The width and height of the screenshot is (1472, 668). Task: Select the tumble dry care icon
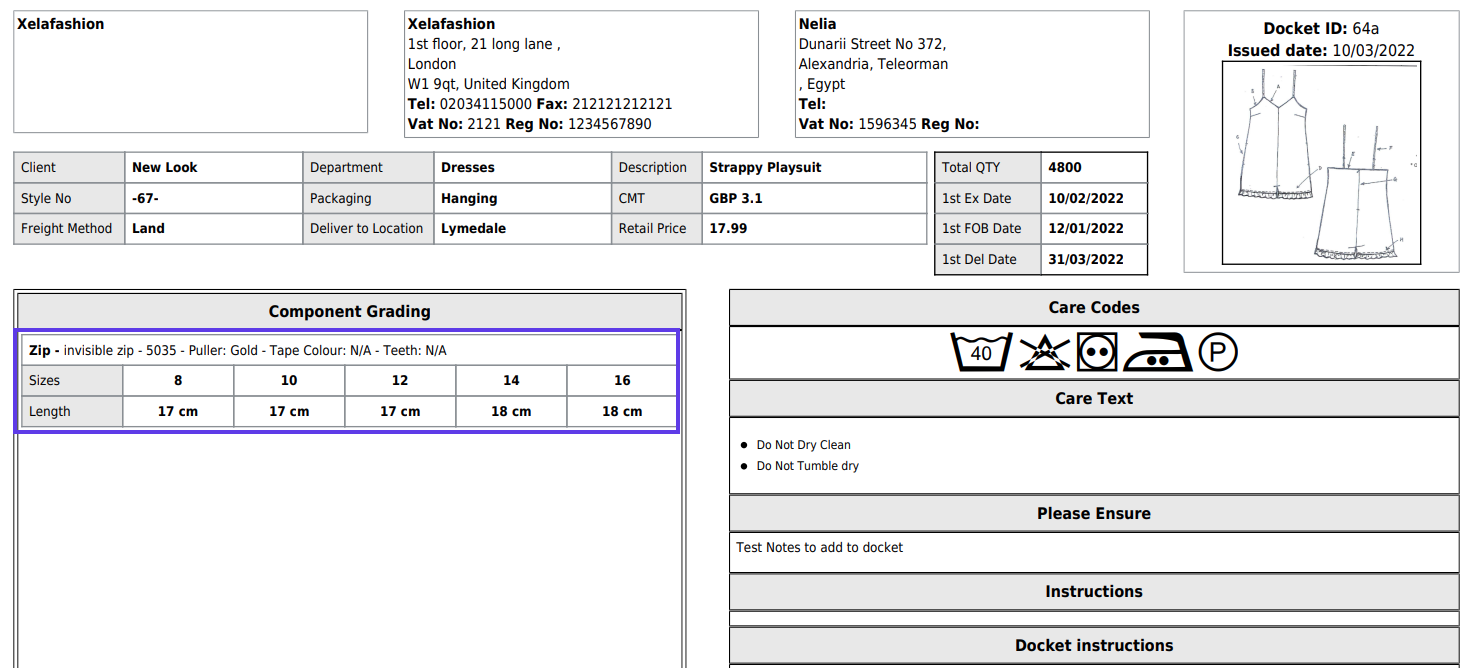tap(1097, 351)
